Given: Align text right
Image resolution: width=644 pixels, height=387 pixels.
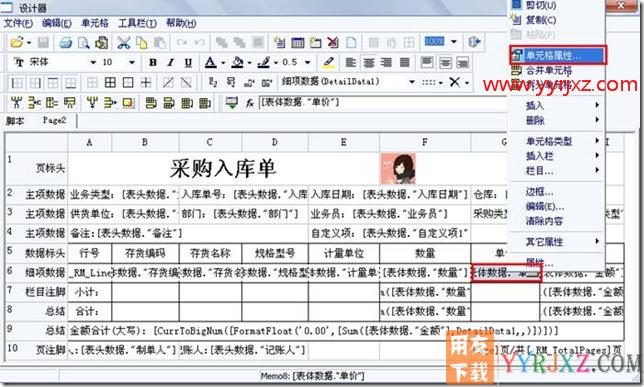Looking at the screenshot, I should (x=386, y=62).
